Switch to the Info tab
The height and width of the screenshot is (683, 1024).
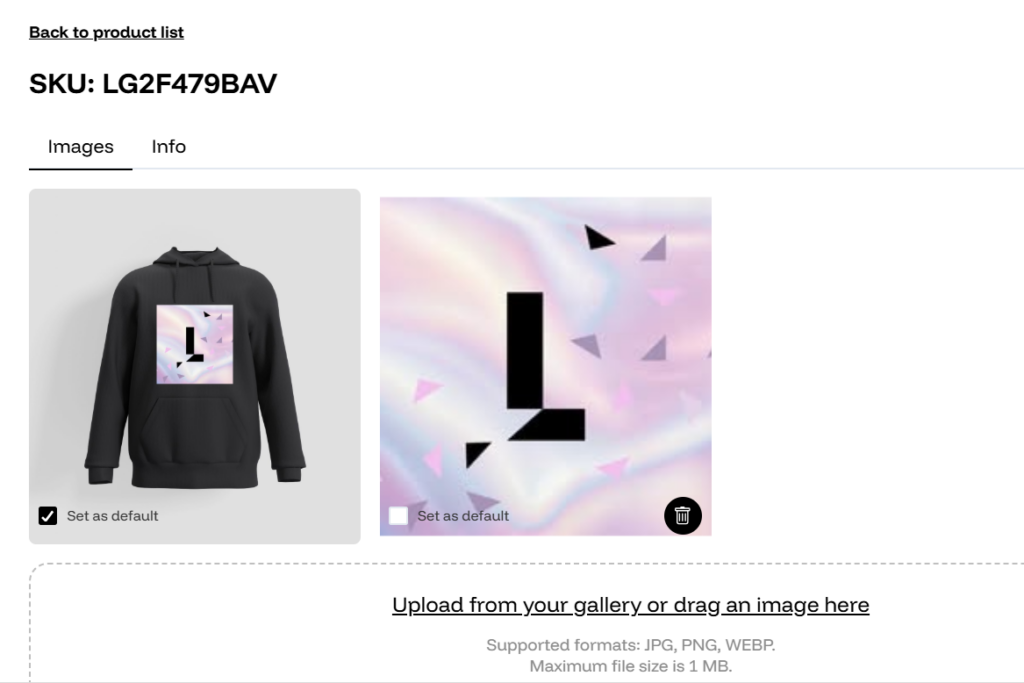pos(168,147)
